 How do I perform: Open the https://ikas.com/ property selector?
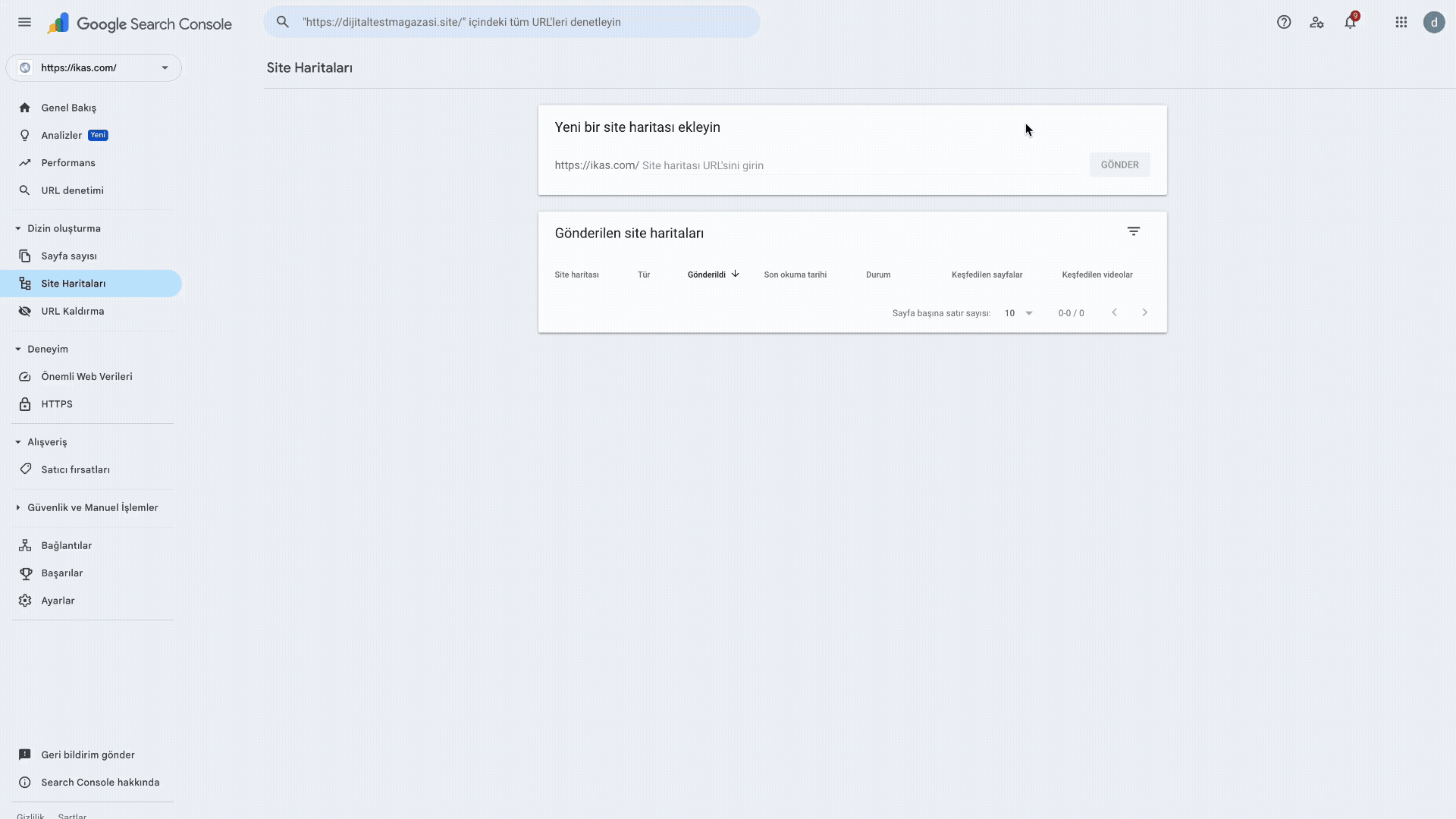coord(93,67)
